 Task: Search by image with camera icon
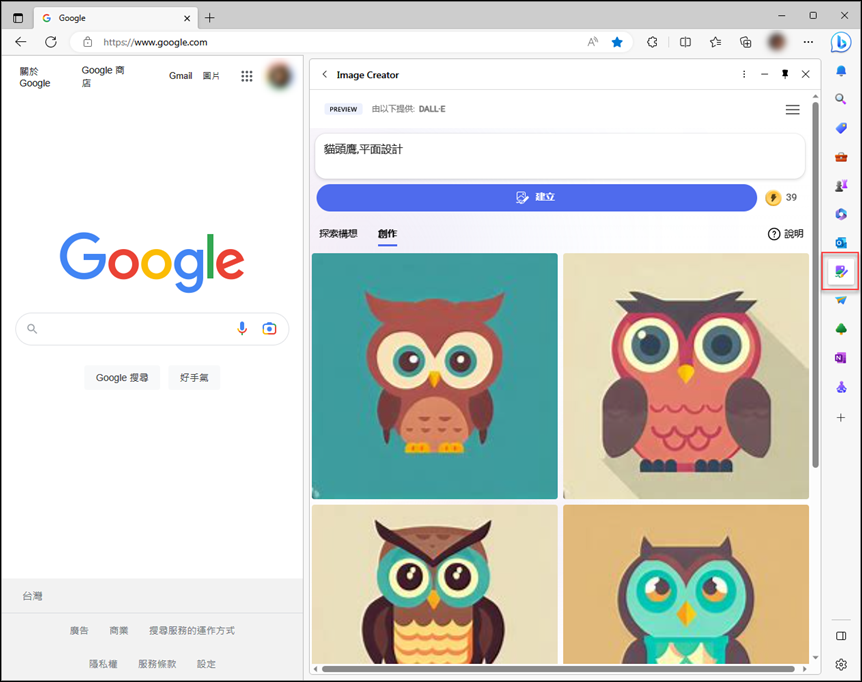click(269, 329)
